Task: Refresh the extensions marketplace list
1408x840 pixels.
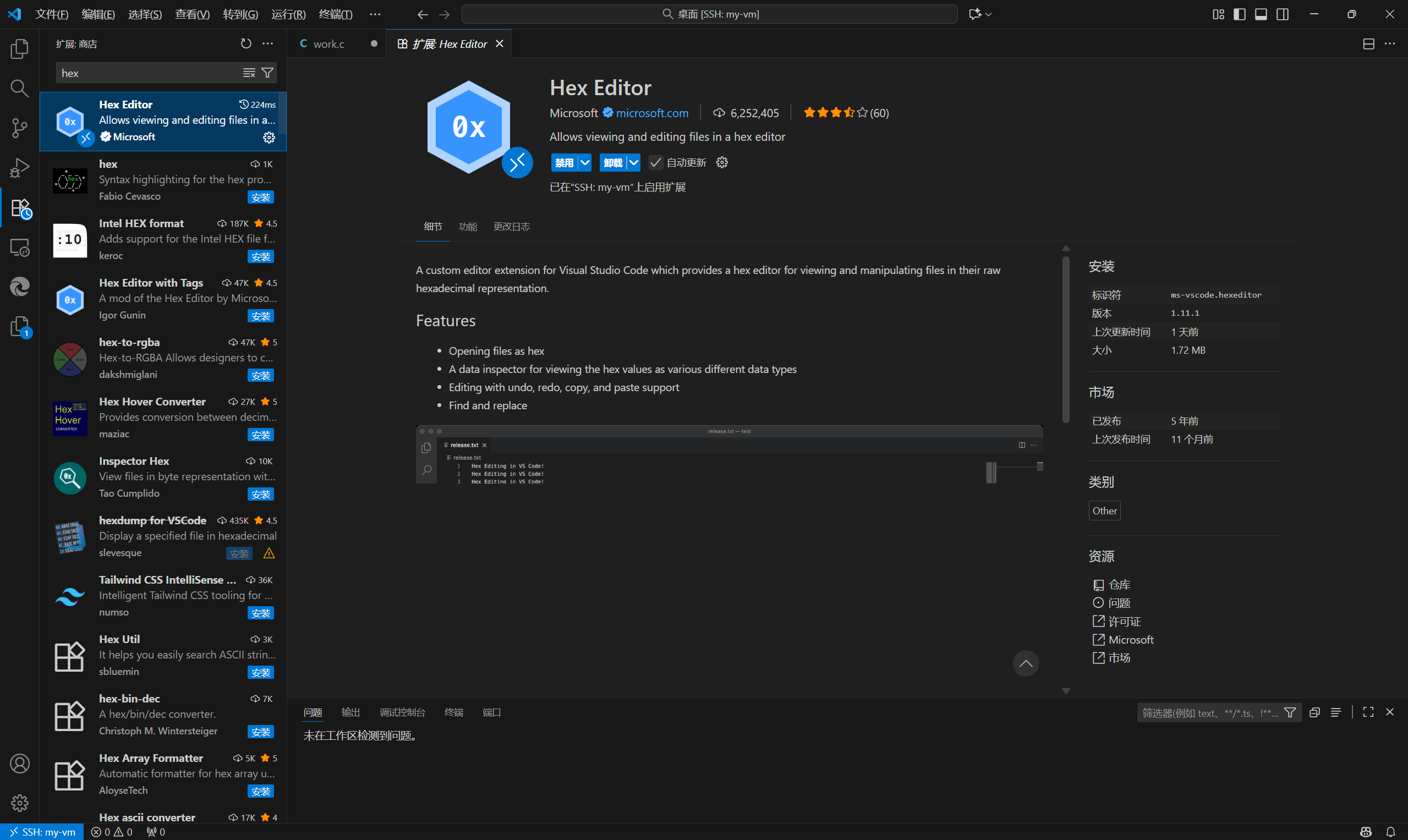Action: [246, 43]
